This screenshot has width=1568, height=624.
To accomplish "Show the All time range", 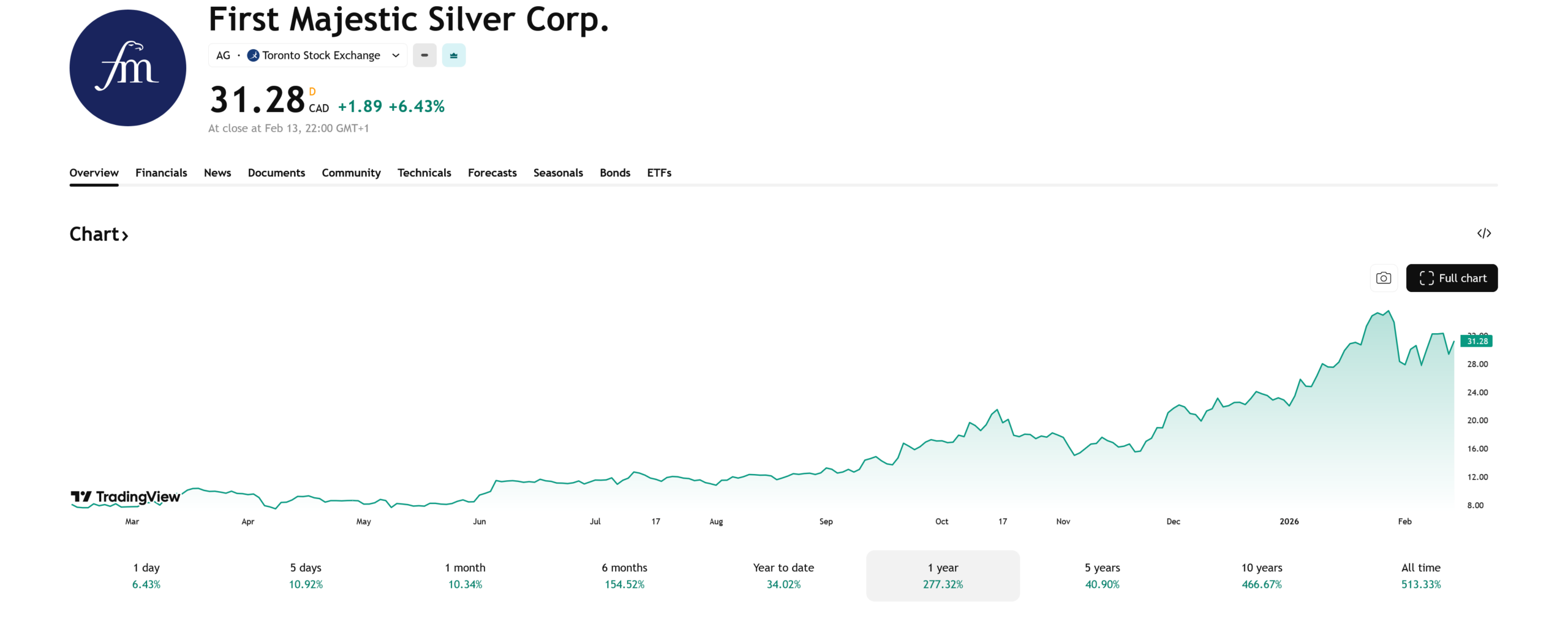I will point(1420,576).
